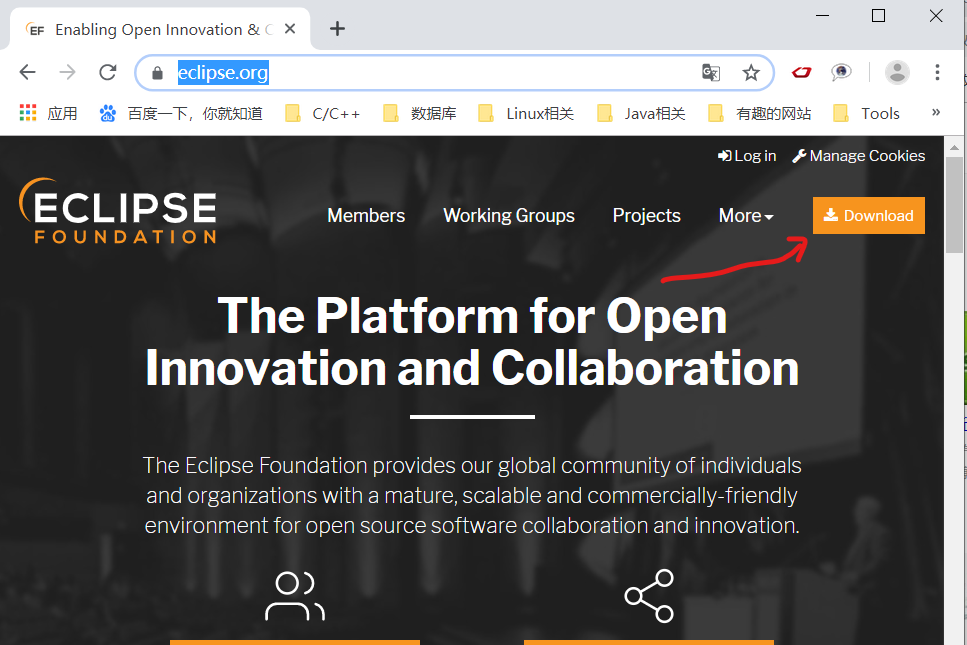Image resolution: width=967 pixels, height=645 pixels.
Task: Click the scrollbar up arrow
Action: [x=954, y=147]
